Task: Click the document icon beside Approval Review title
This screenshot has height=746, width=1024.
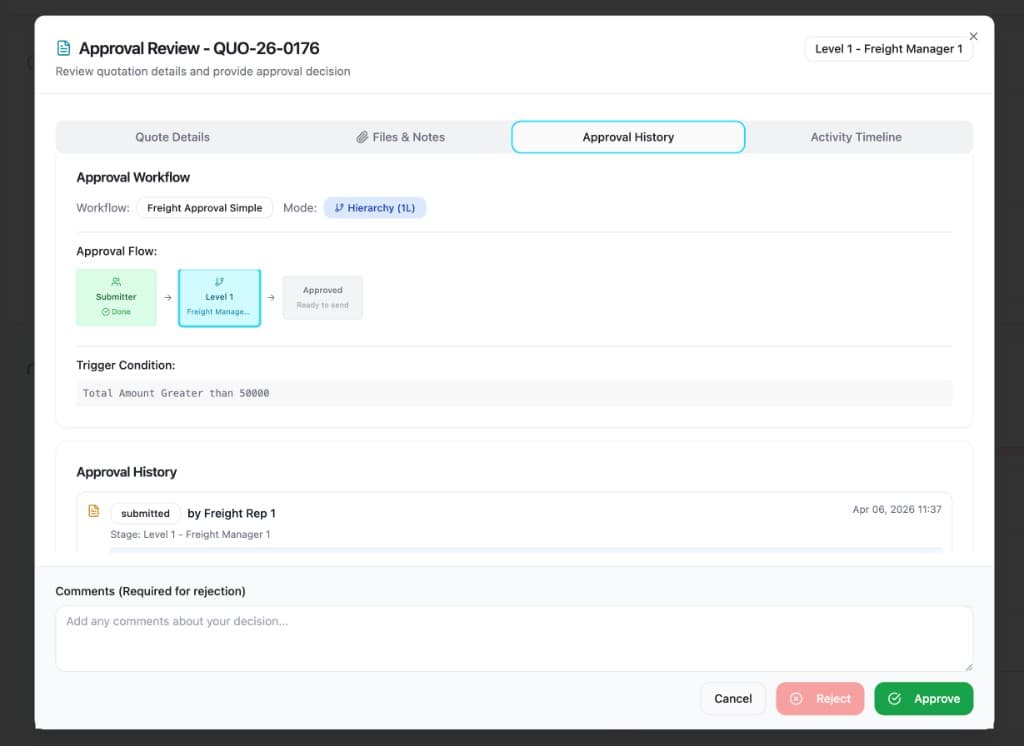Action: (63, 46)
